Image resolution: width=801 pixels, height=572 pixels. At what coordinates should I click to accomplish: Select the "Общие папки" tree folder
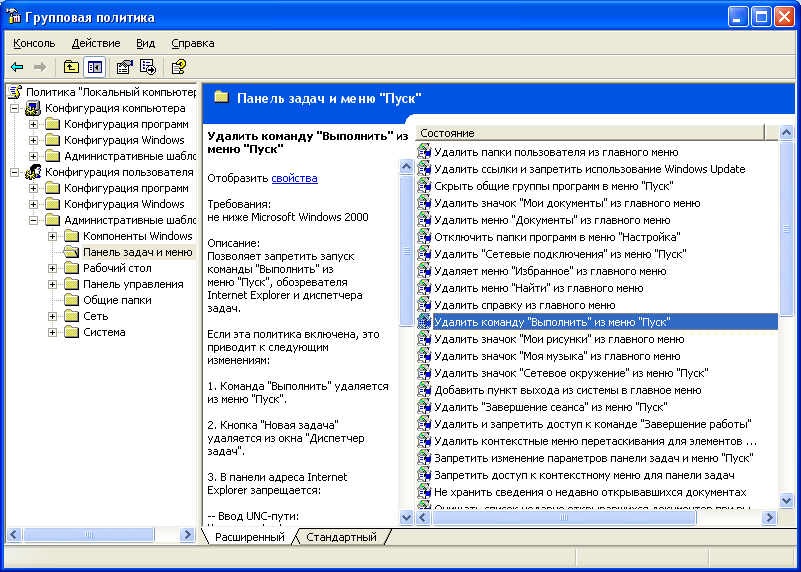click(117, 300)
